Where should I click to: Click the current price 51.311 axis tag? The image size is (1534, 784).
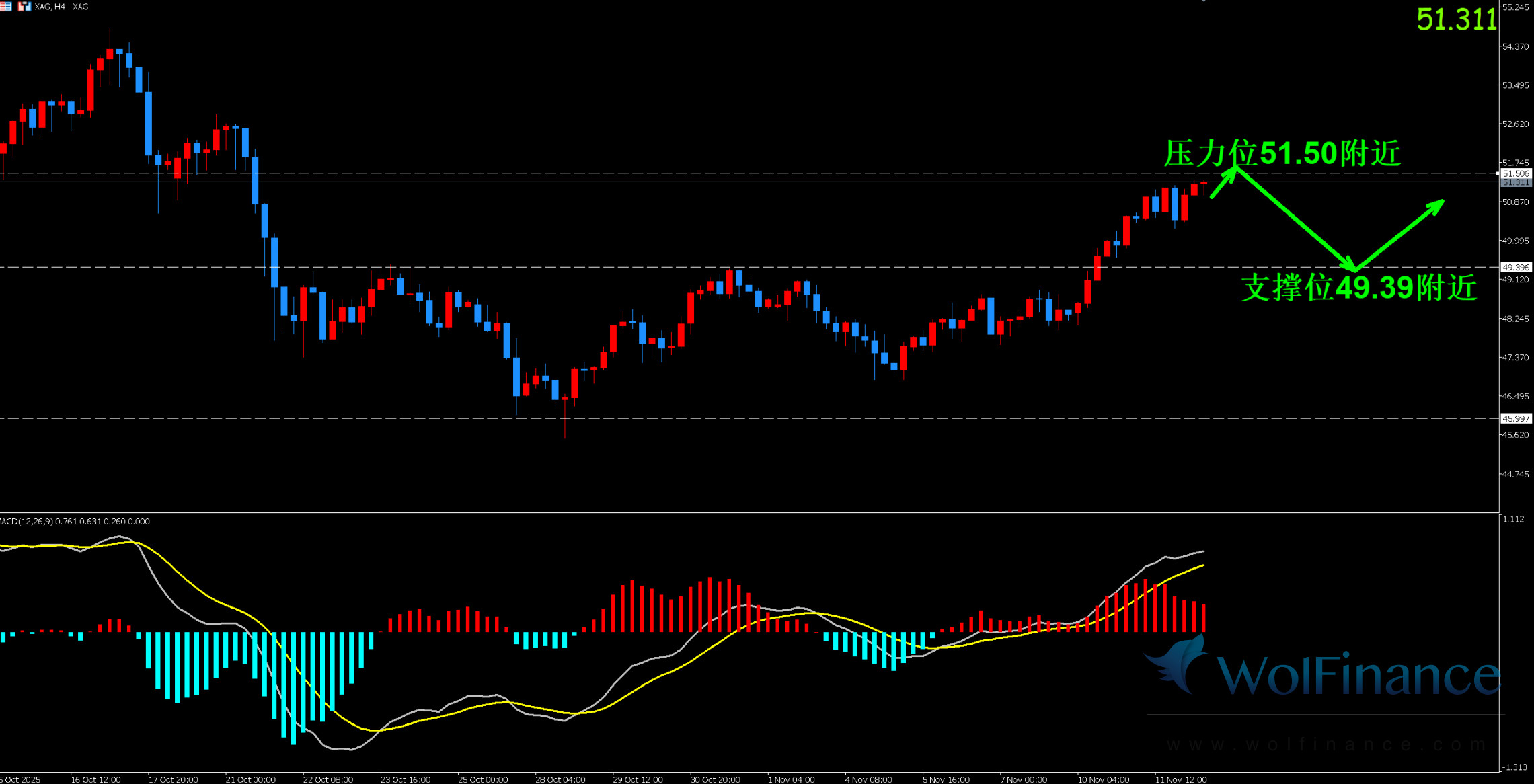(x=1516, y=182)
